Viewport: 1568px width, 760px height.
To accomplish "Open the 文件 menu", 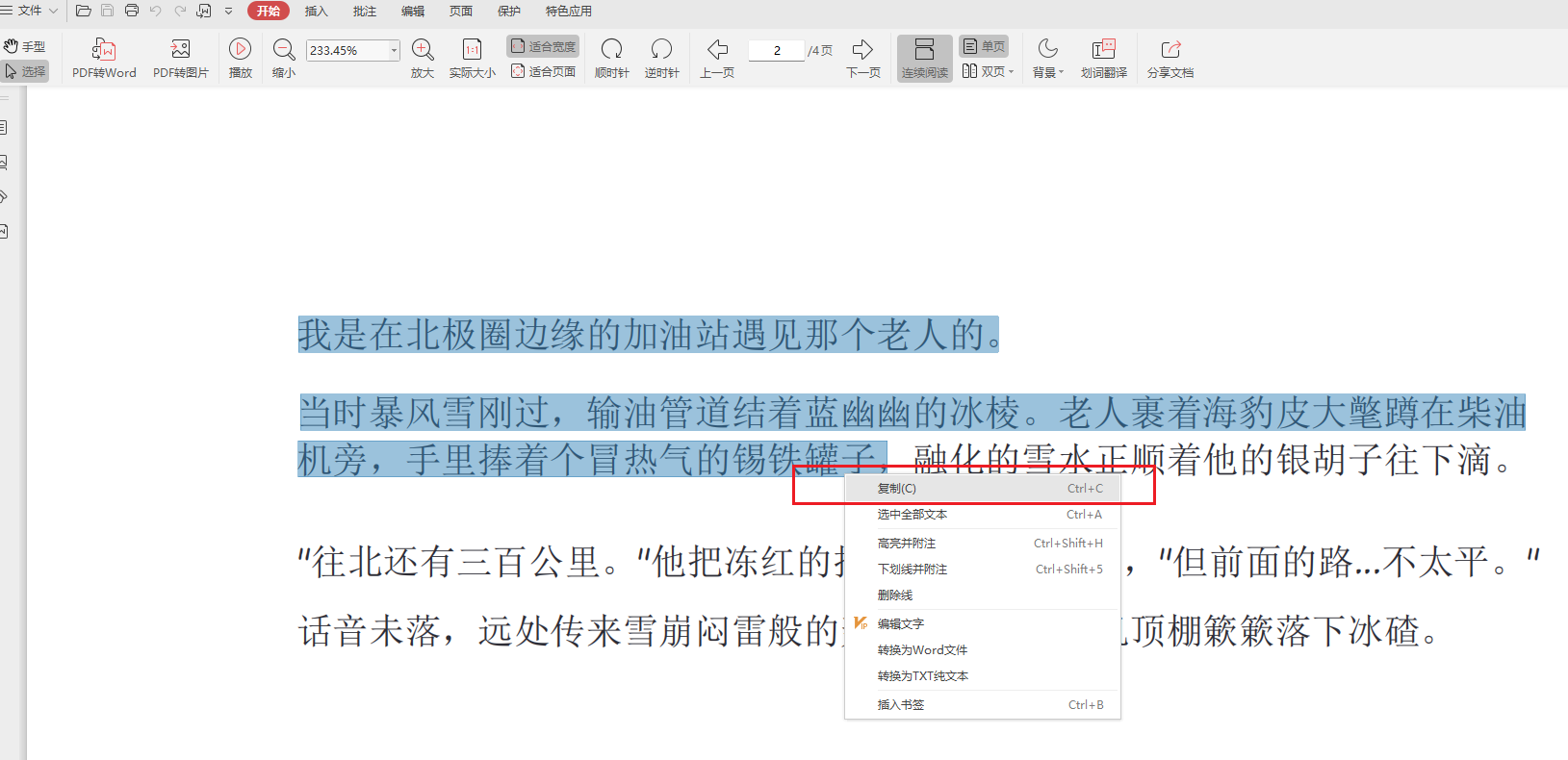I will pos(29,11).
